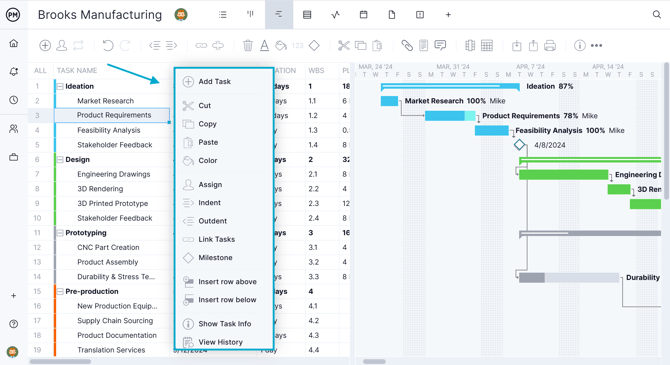Open the calendar view icon
Screen dimensions: 670x365
364,15
